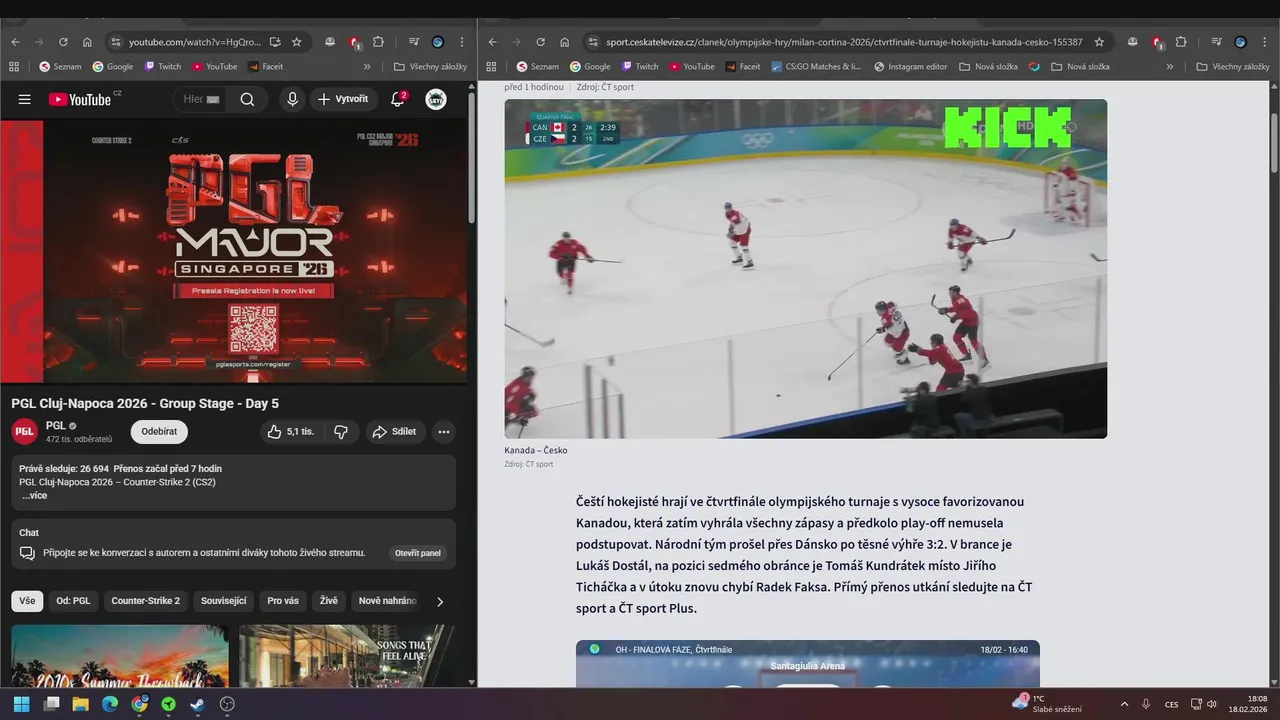Select the Živě filter chip
The height and width of the screenshot is (720, 1280).
(329, 601)
